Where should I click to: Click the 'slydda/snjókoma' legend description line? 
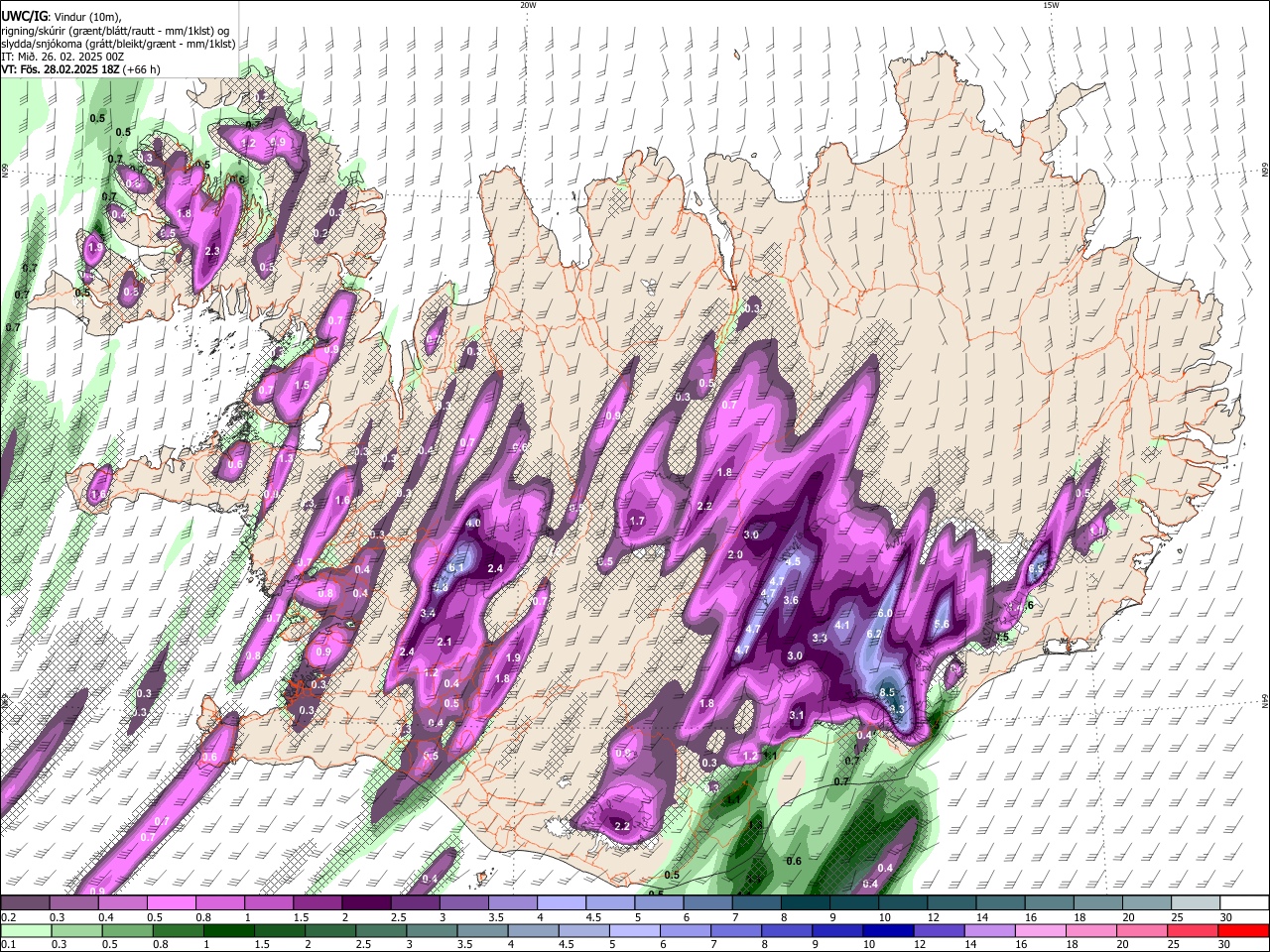pos(118,44)
